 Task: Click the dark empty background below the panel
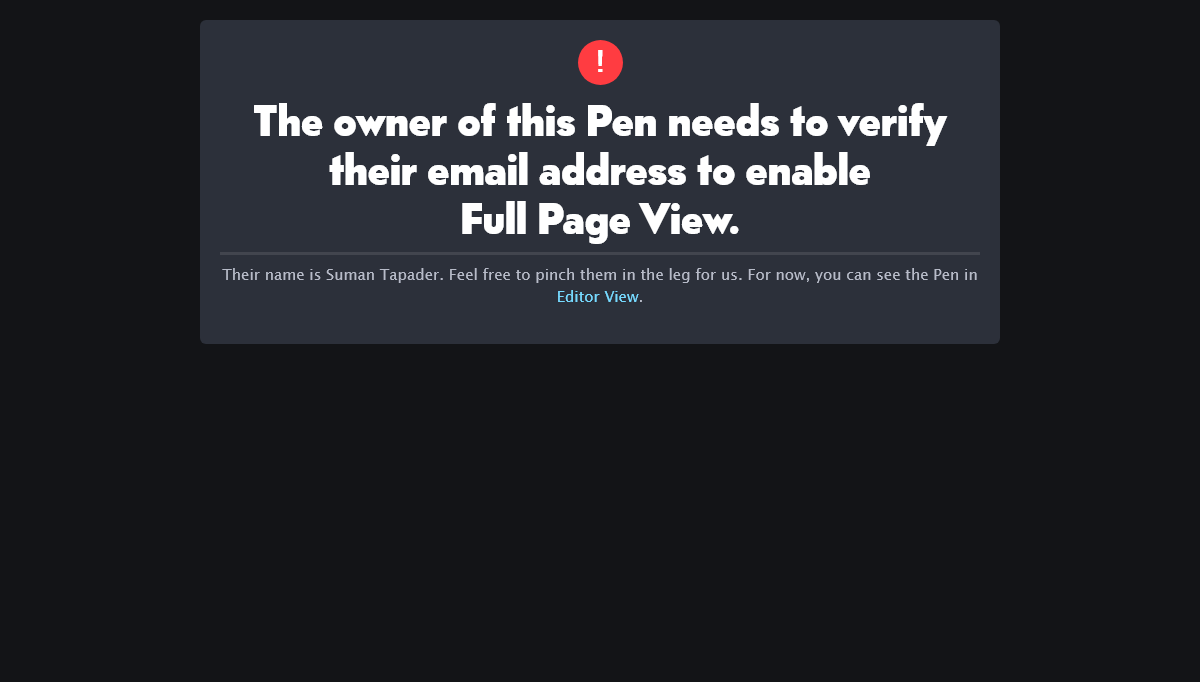pos(600,510)
